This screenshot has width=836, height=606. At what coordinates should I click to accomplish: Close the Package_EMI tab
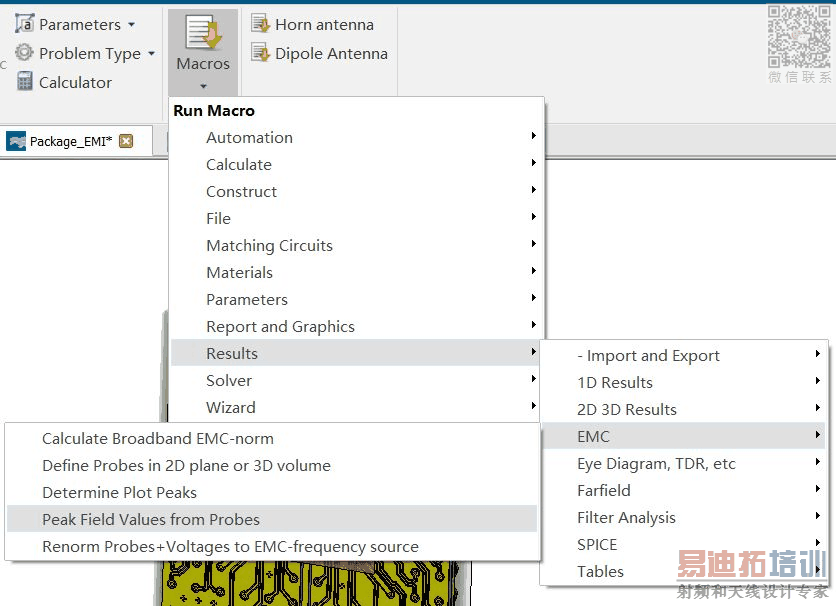point(126,141)
